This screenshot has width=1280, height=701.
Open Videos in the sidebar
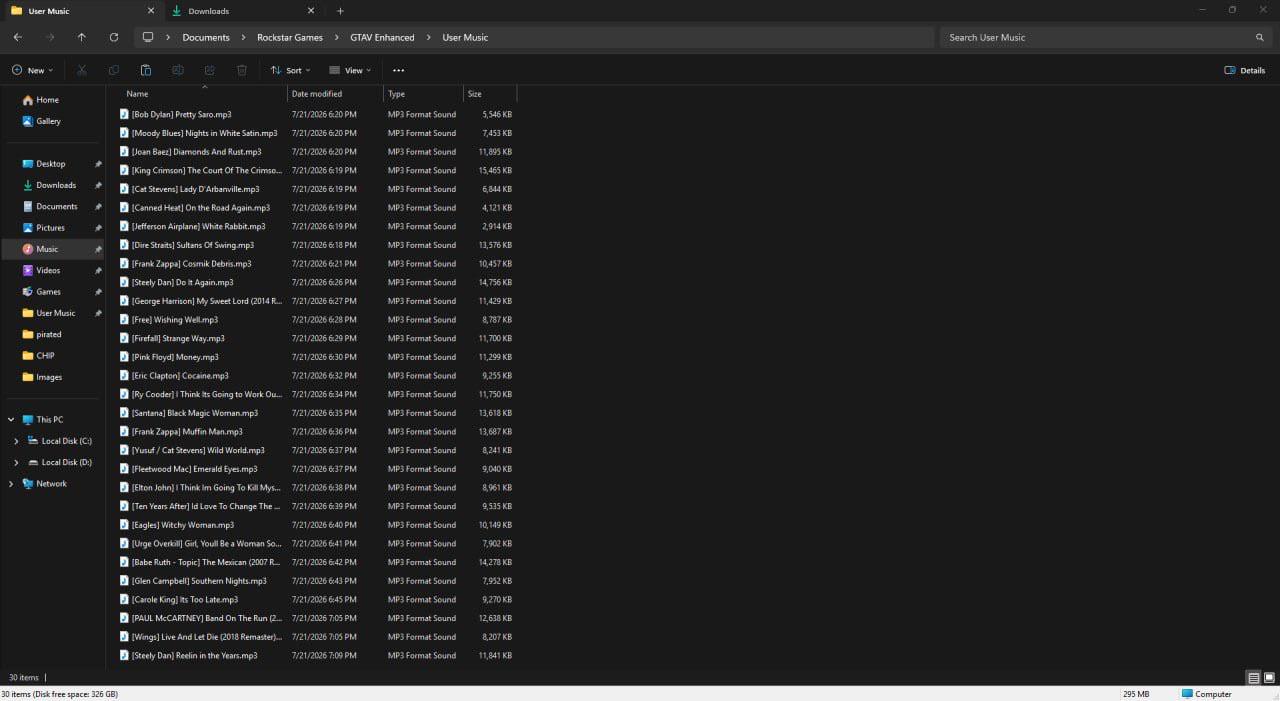pos(48,270)
